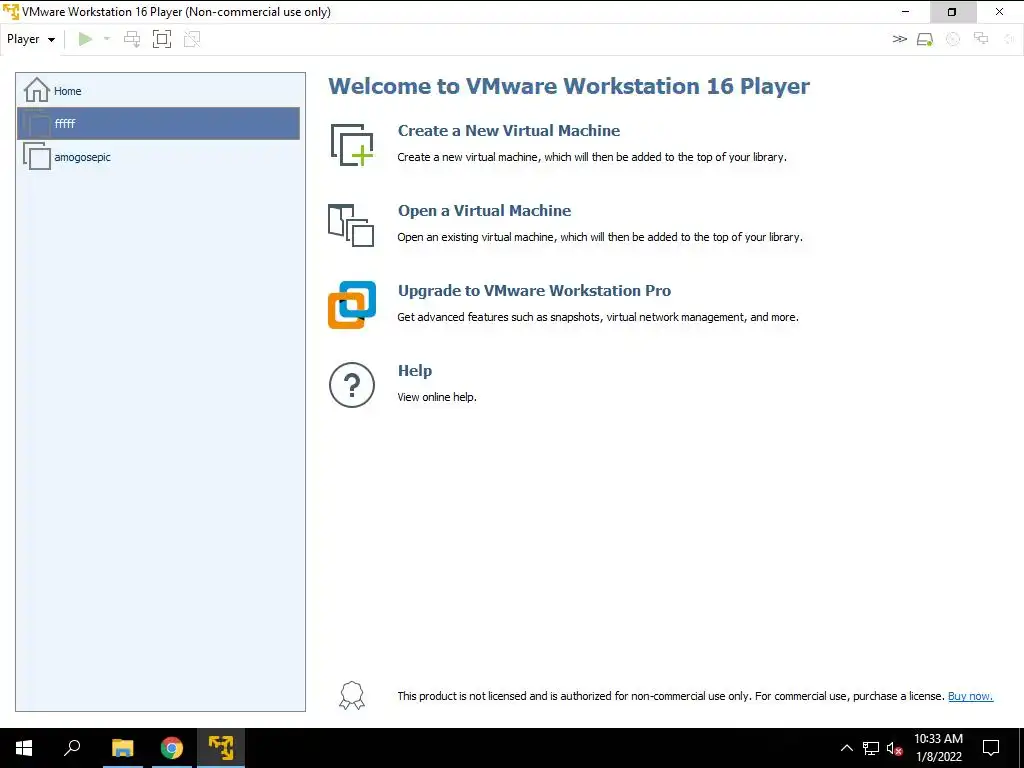
Task: Click the new virtual machine plus icon
Action: point(352,144)
